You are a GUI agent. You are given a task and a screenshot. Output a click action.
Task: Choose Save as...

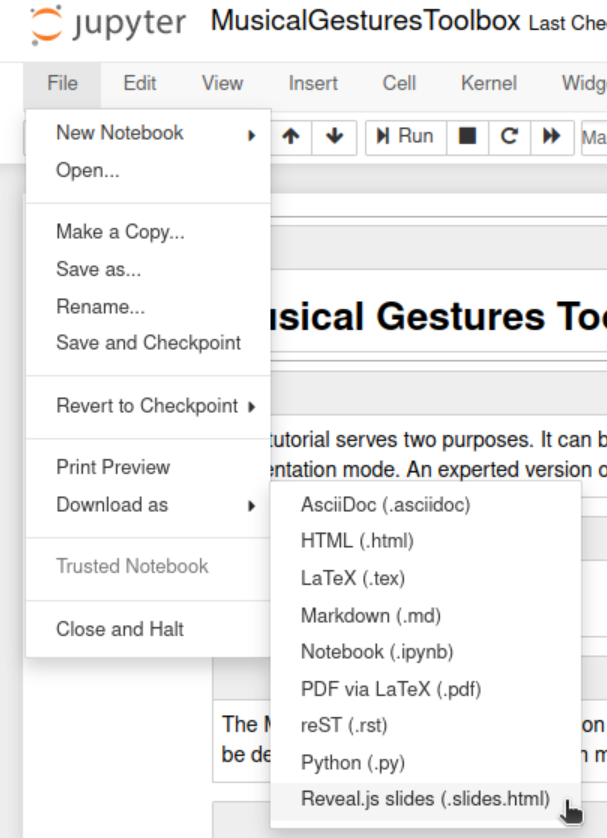pyautogui.click(x=149, y=269)
